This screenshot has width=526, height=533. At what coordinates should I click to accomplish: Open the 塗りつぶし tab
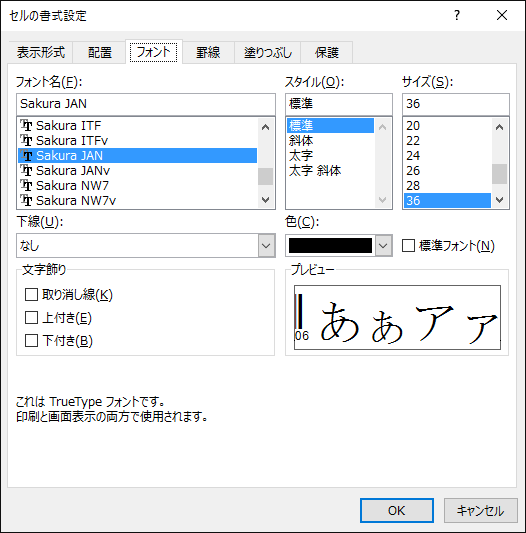tap(268, 52)
